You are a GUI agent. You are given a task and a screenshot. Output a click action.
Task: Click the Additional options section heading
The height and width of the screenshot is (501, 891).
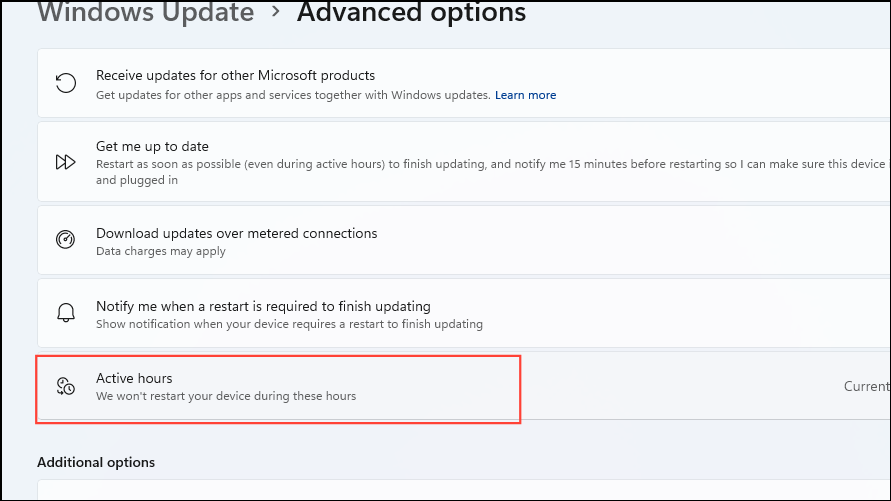[x=96, y=462]
